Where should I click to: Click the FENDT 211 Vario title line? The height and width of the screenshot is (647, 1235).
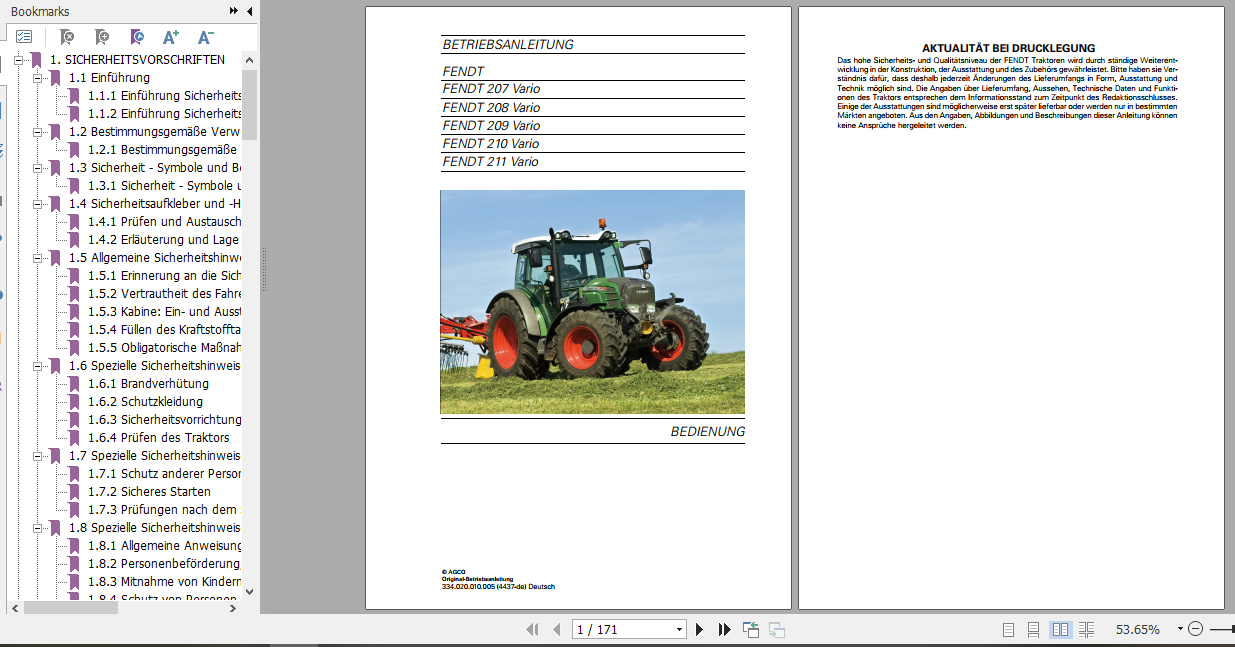(x=490, y=162)
